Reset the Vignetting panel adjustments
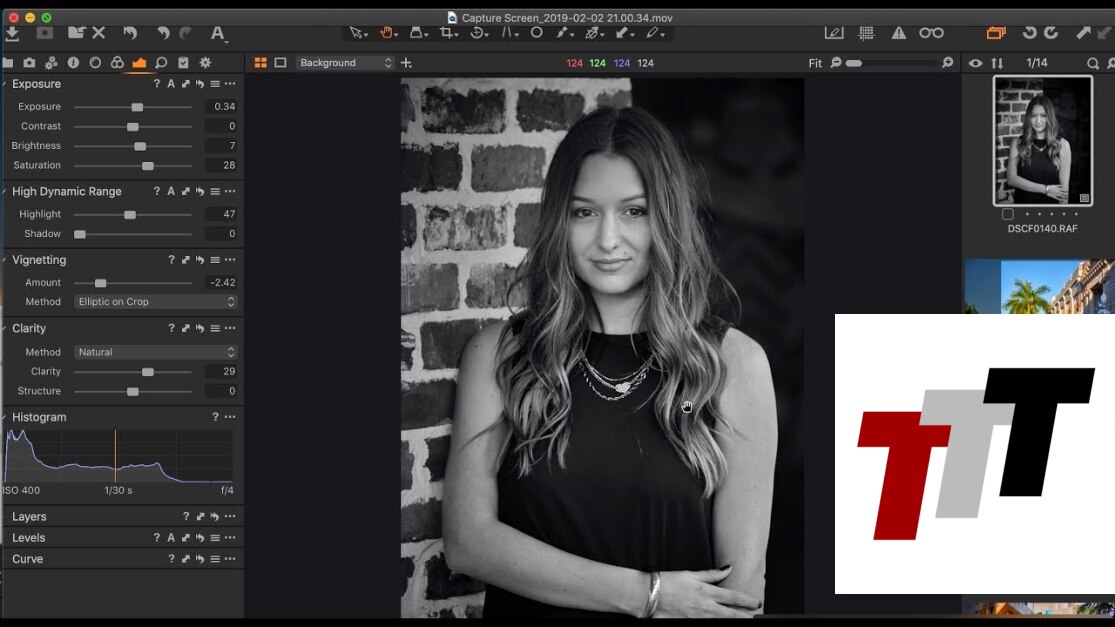1115x627 pixels. pyautogui.click(x=200, y=260)
